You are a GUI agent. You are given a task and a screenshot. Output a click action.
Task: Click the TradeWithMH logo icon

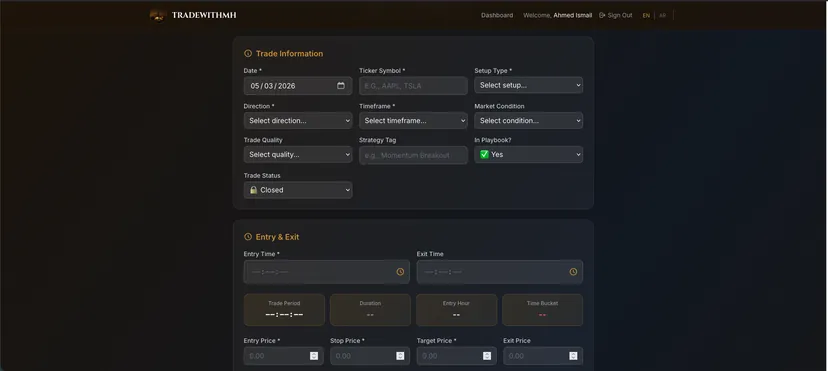[x=158, y=16]
